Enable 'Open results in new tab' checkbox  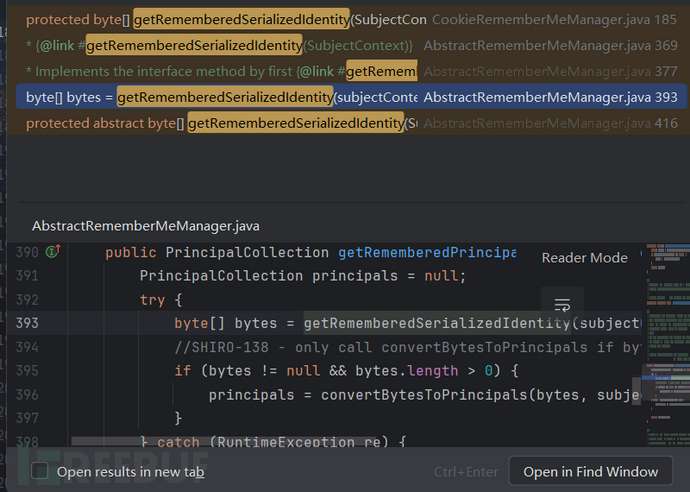tap(40, 471)
